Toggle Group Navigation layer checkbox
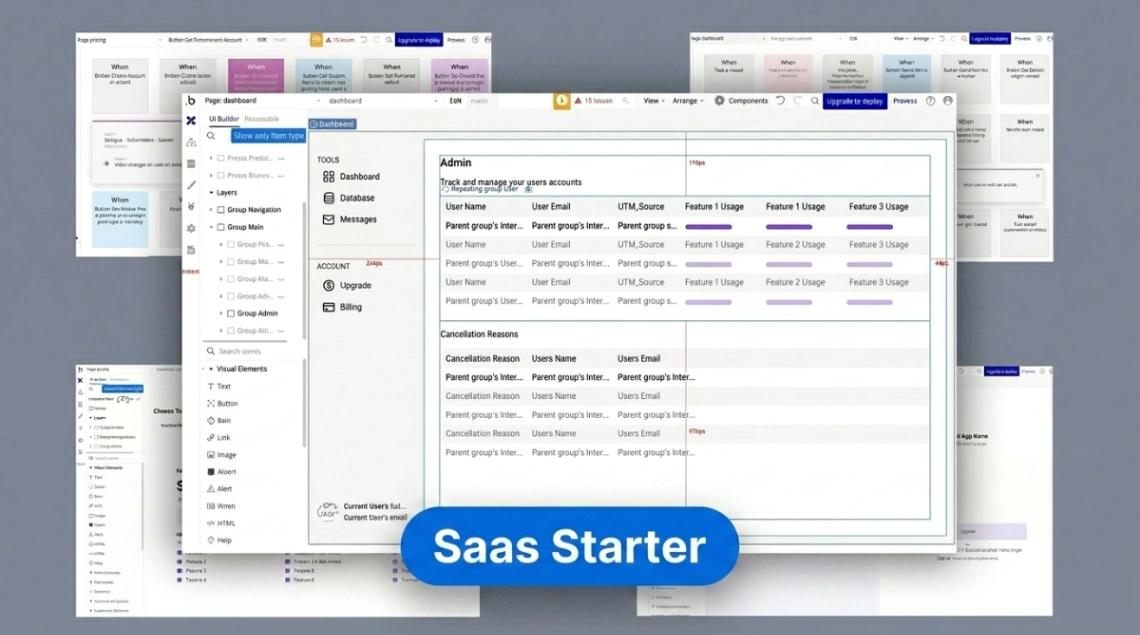 [x=221, y=210]
